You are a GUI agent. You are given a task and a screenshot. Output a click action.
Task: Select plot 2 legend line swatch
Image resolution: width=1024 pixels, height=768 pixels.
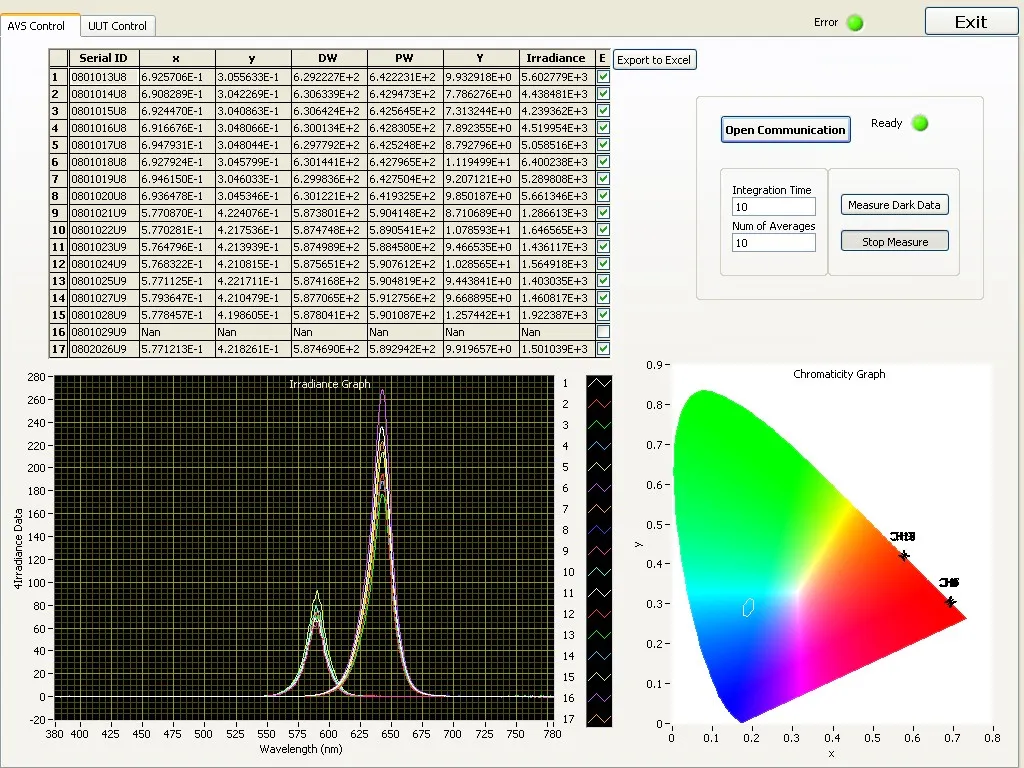(599, 404)
